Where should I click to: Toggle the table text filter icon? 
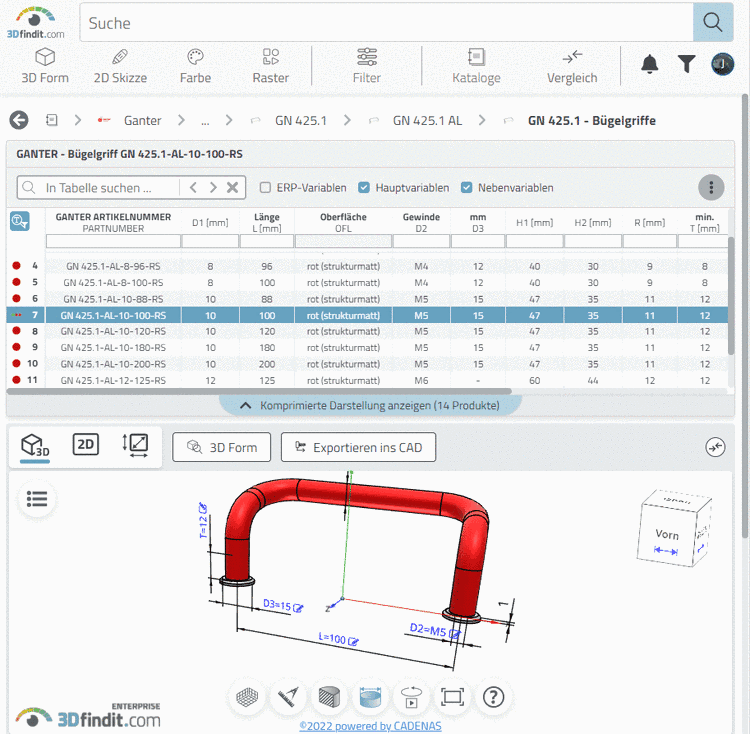20,221
